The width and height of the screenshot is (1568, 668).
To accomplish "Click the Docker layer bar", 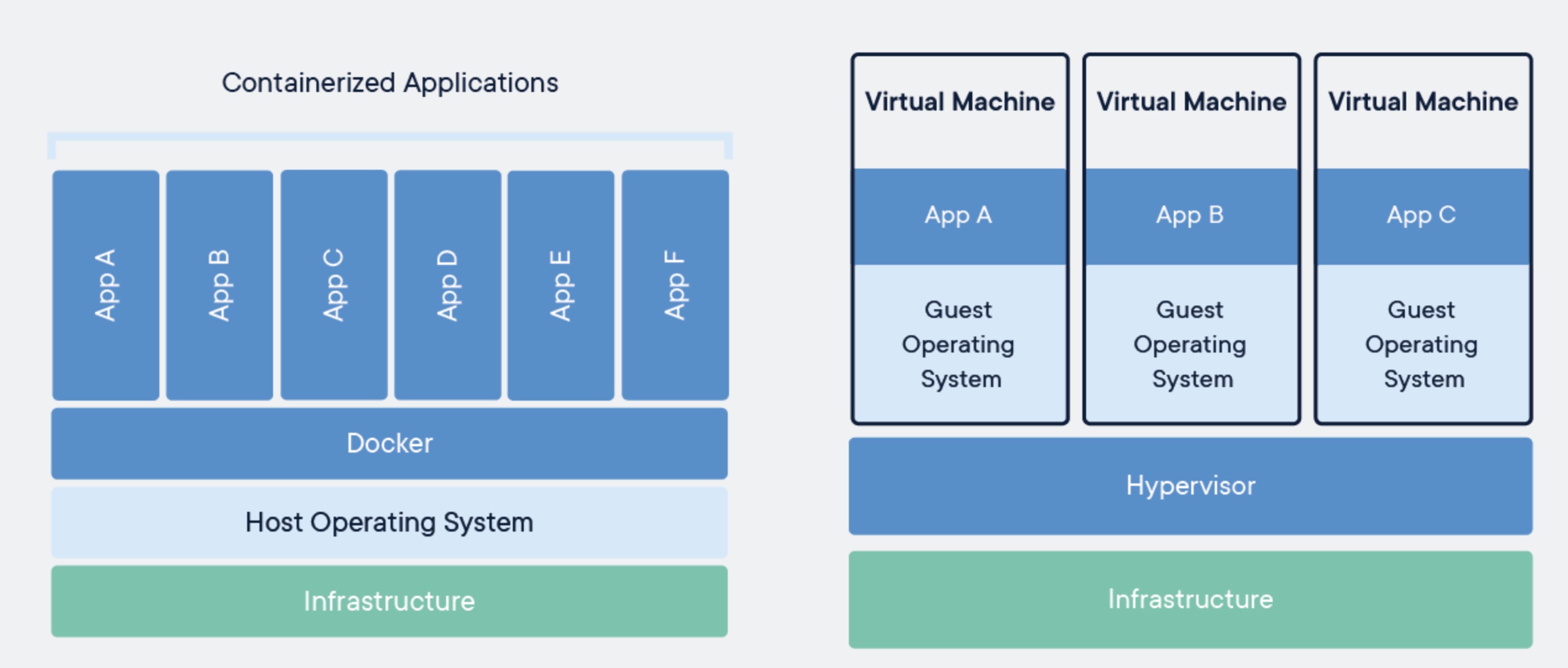I will [389, 443].
